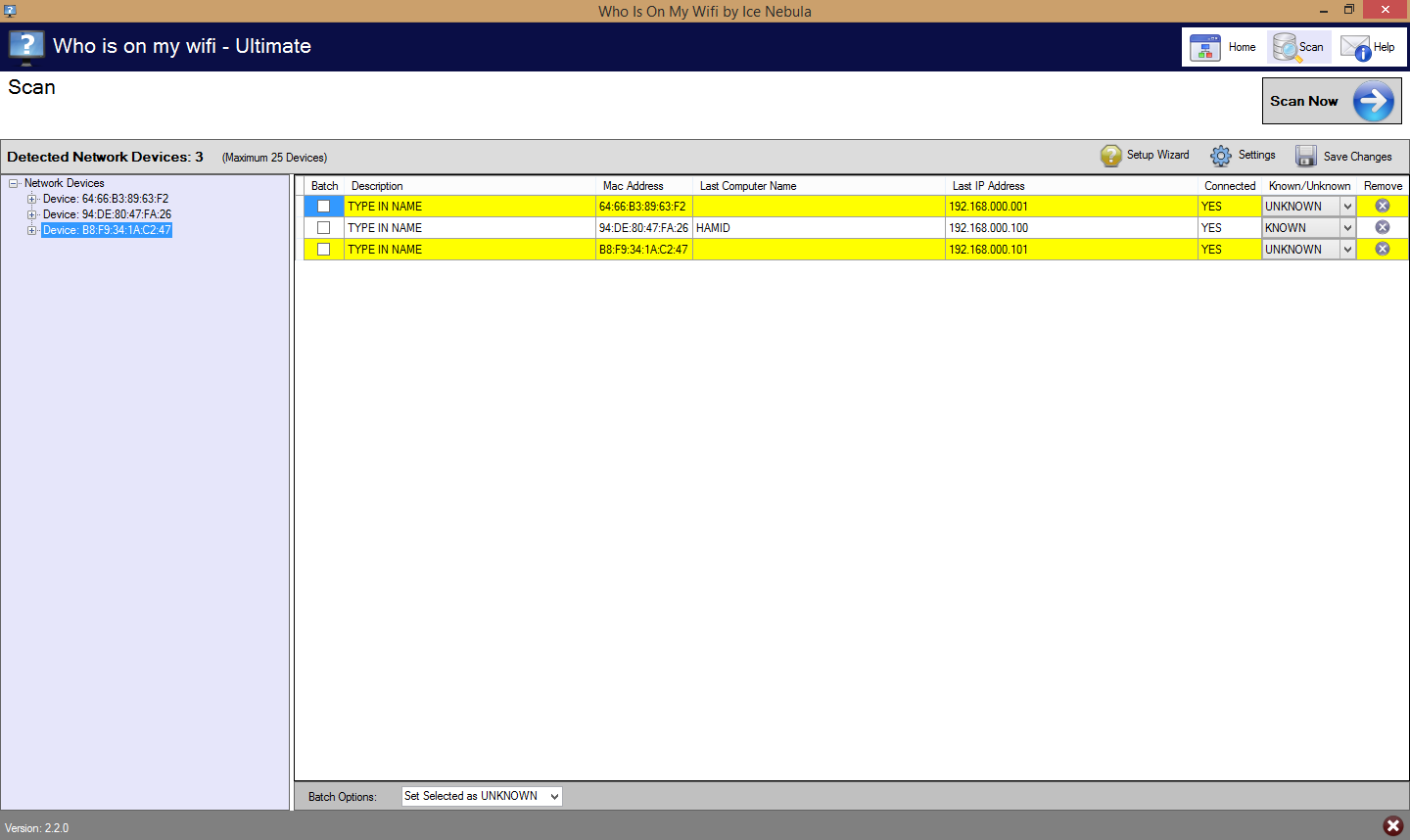Expand tree node Device 94:DE:80:47:FA:26

(x=32, y=214)
